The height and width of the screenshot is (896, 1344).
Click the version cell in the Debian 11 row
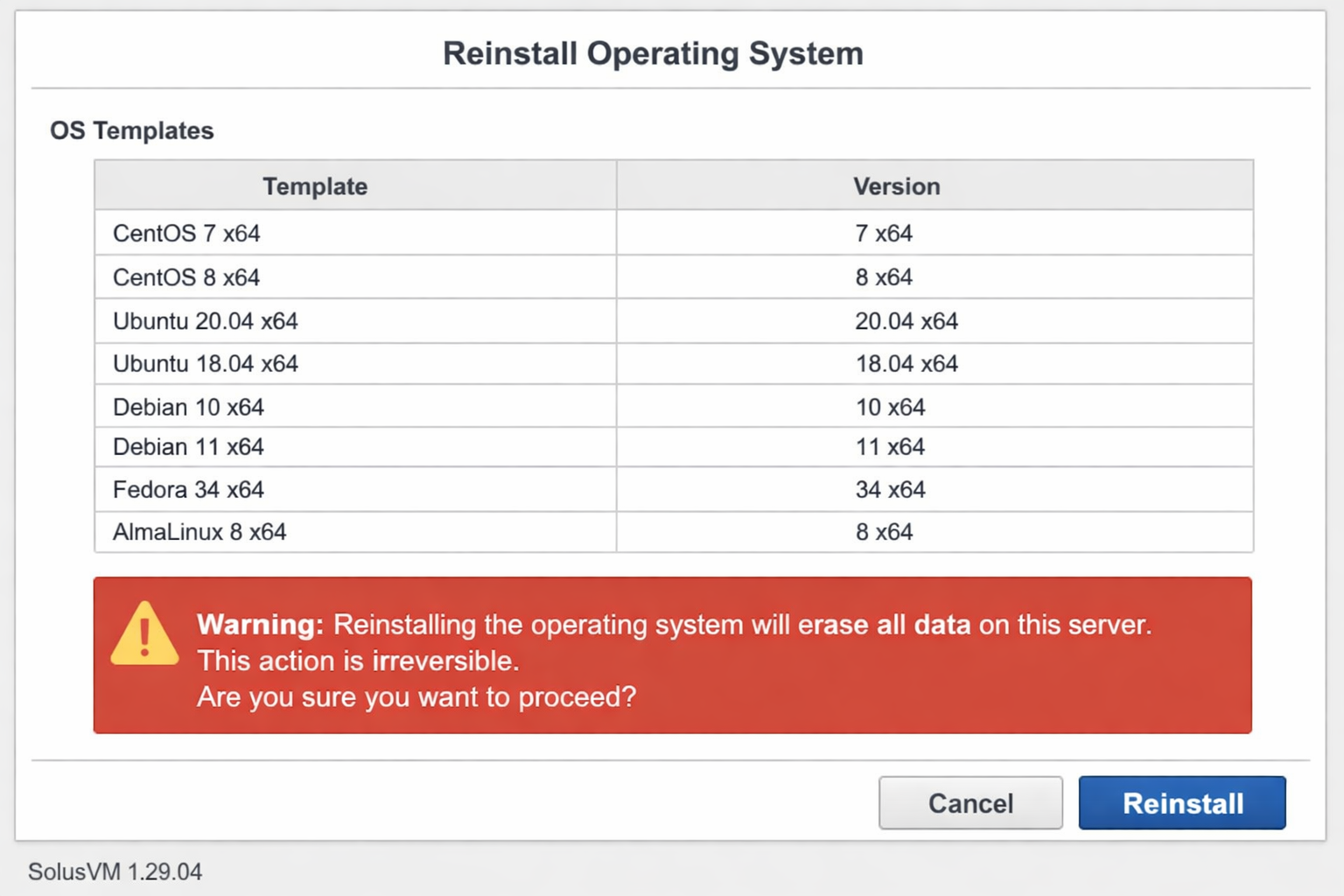tap(890, 447)
